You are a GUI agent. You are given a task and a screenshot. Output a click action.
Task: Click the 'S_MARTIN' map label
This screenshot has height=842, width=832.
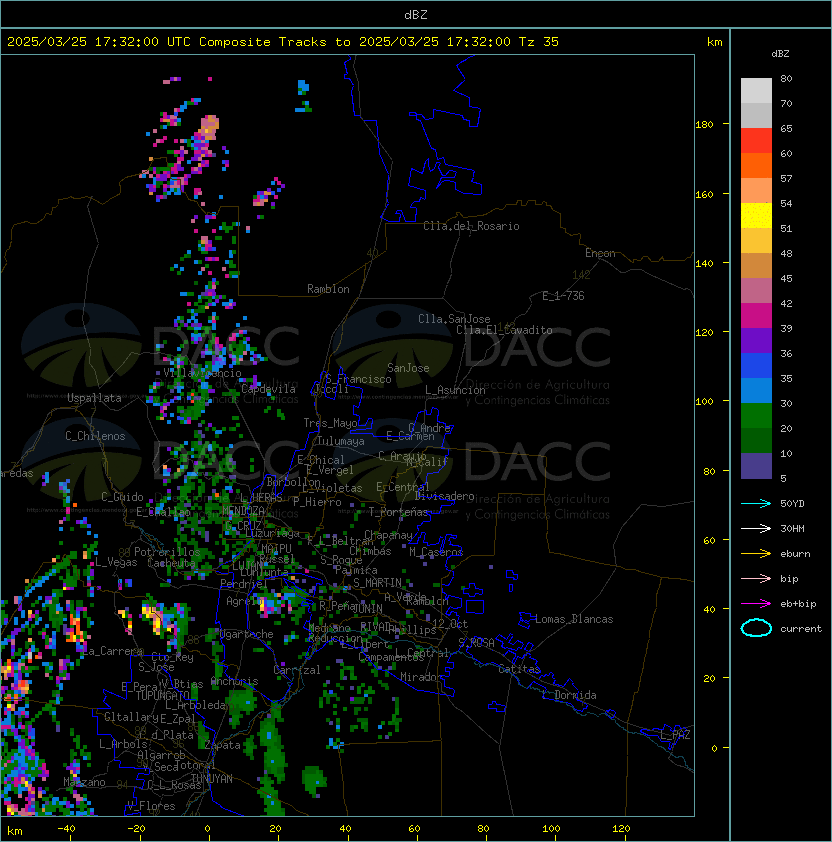(x=377, y=583)
